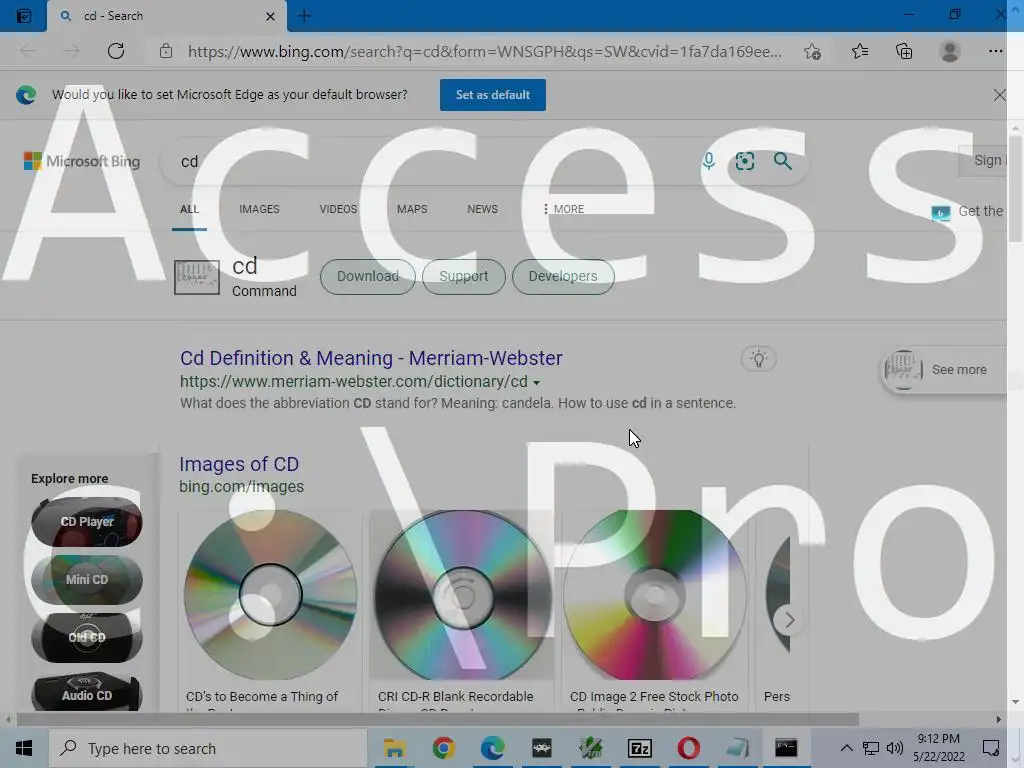Image resolution: width=1024 pixels, height=768 pixels.
Task: Click the Support pill button
Action: coord(464,276)
